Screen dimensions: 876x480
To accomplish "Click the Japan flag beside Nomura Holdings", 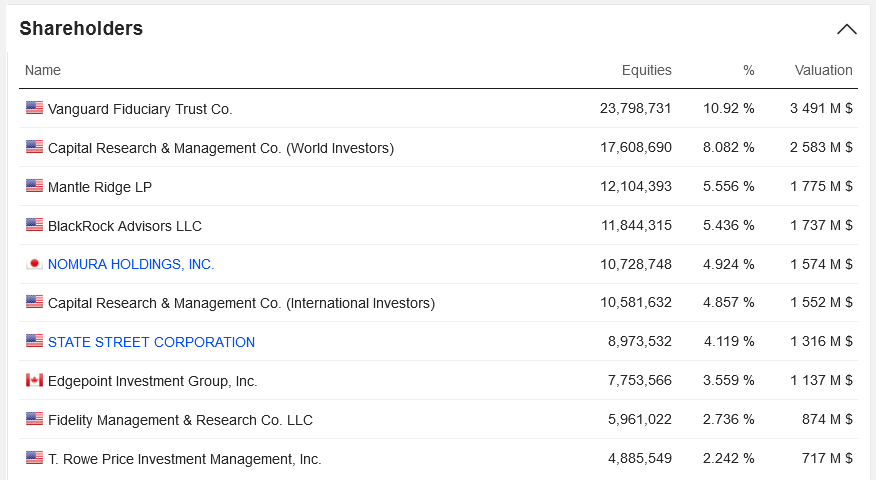I will pyautogui.click(x=34, y=263).
